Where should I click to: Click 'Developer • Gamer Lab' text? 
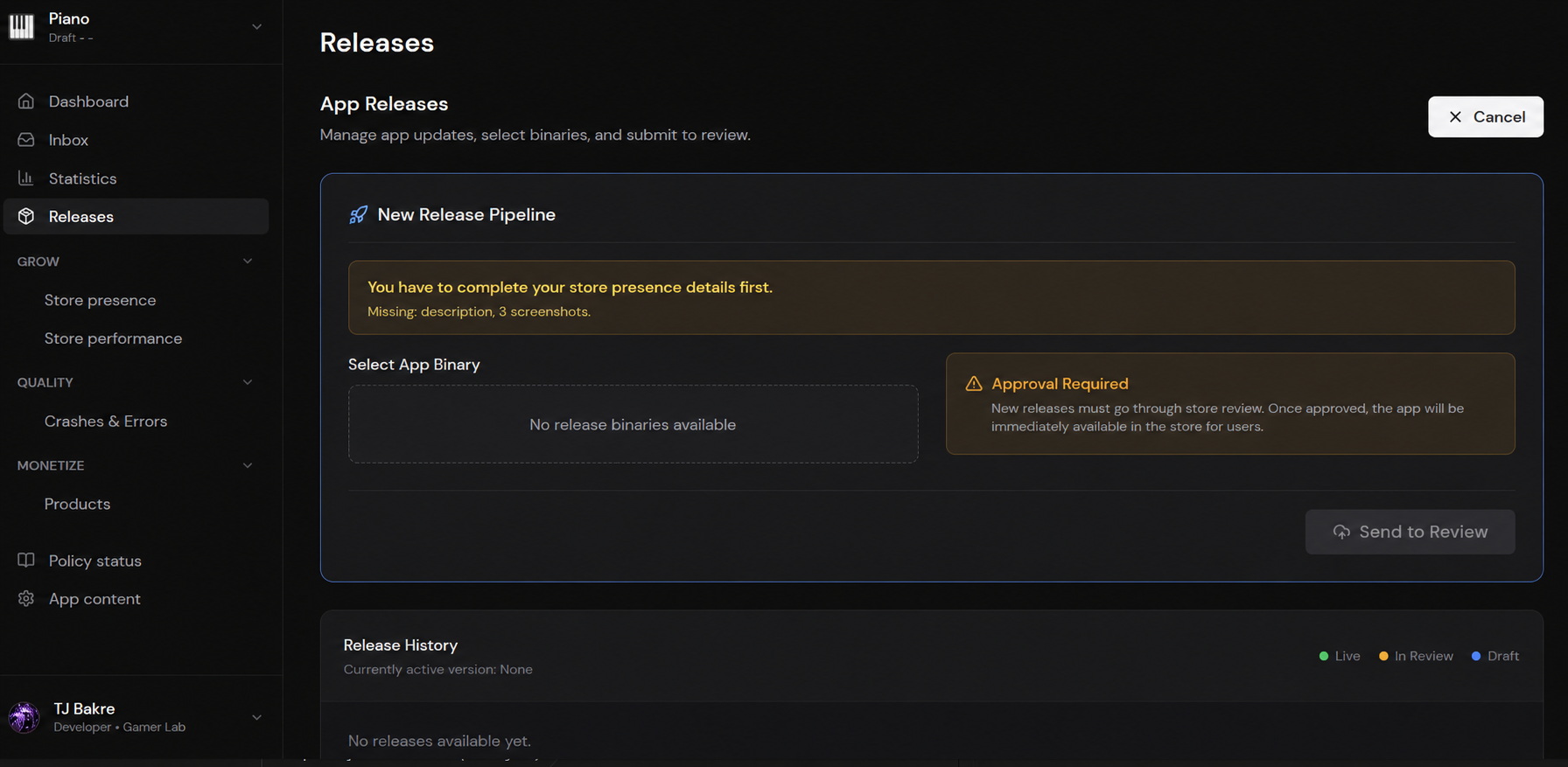coord(119,728)
